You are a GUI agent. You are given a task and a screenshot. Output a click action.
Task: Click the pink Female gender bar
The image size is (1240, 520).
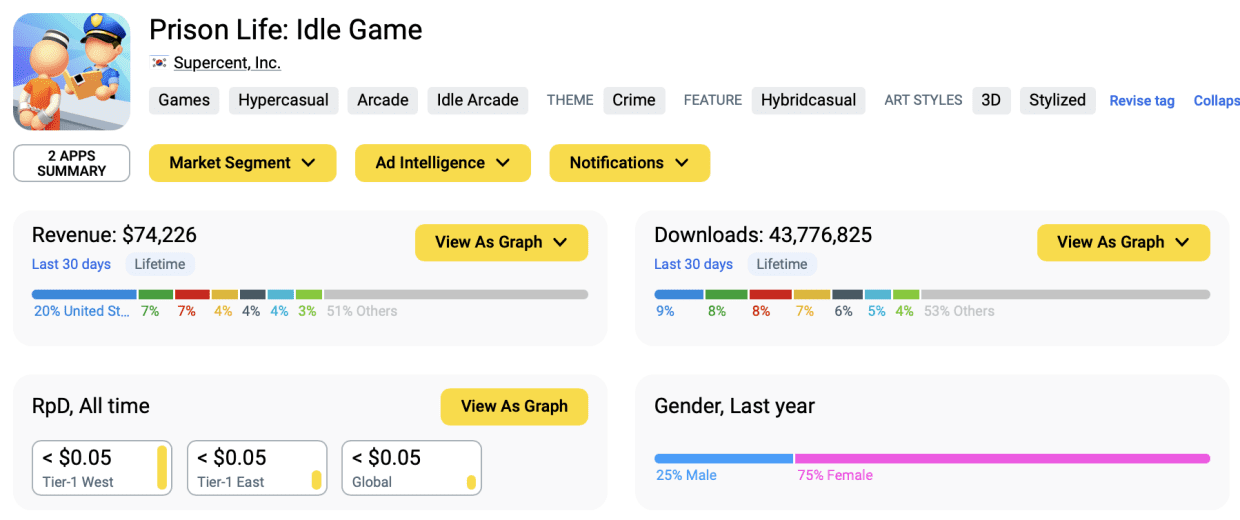[1002, 459]
